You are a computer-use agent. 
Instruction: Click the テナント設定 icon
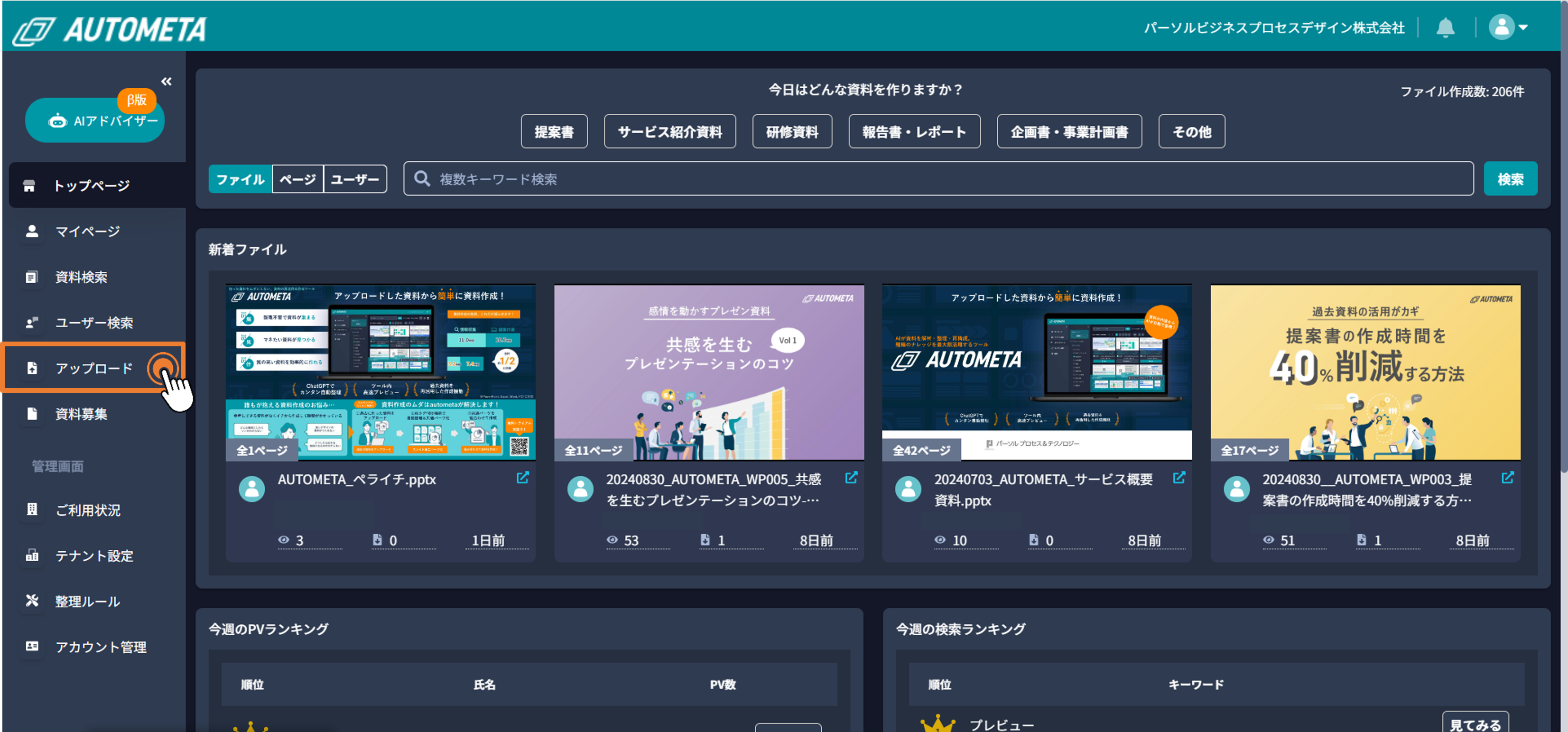pos(32,555)
